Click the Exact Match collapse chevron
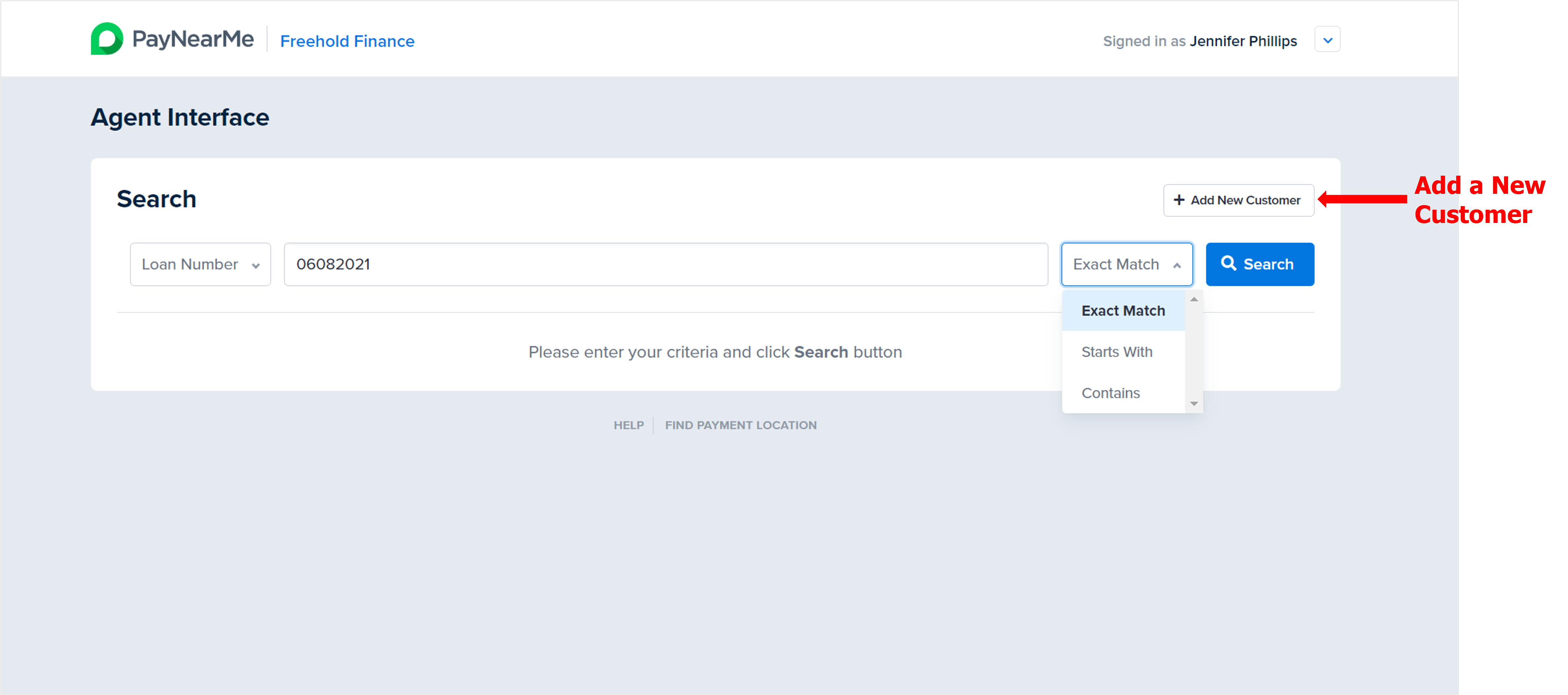The image size is (1568, 695). (x=1177, y=266)
